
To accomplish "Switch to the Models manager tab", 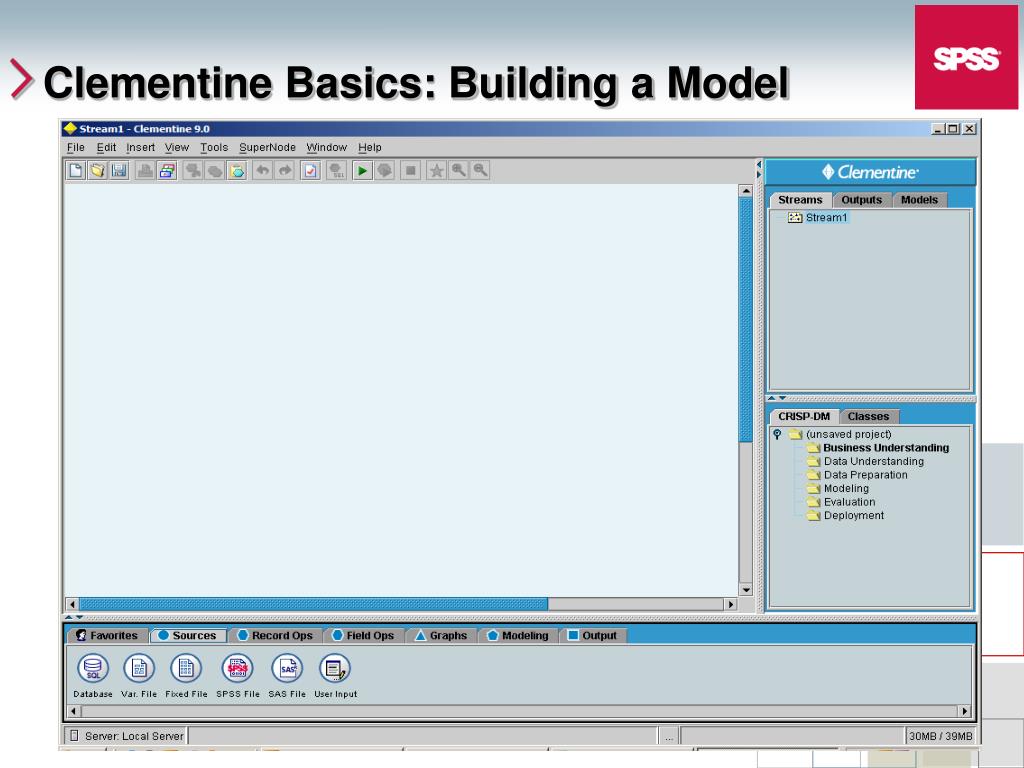I will [x=919, y=200].
